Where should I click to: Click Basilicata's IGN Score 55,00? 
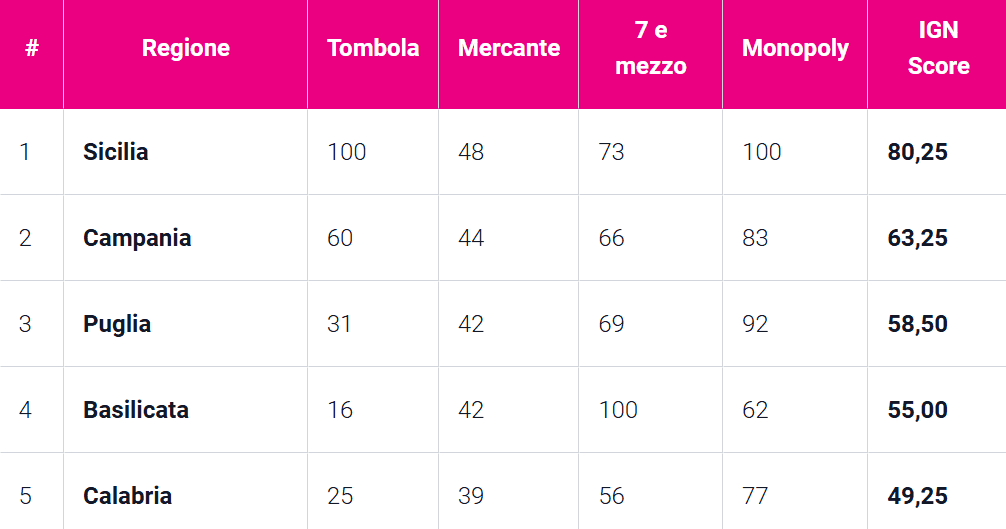pyautogui.click(x=917, y=410)
